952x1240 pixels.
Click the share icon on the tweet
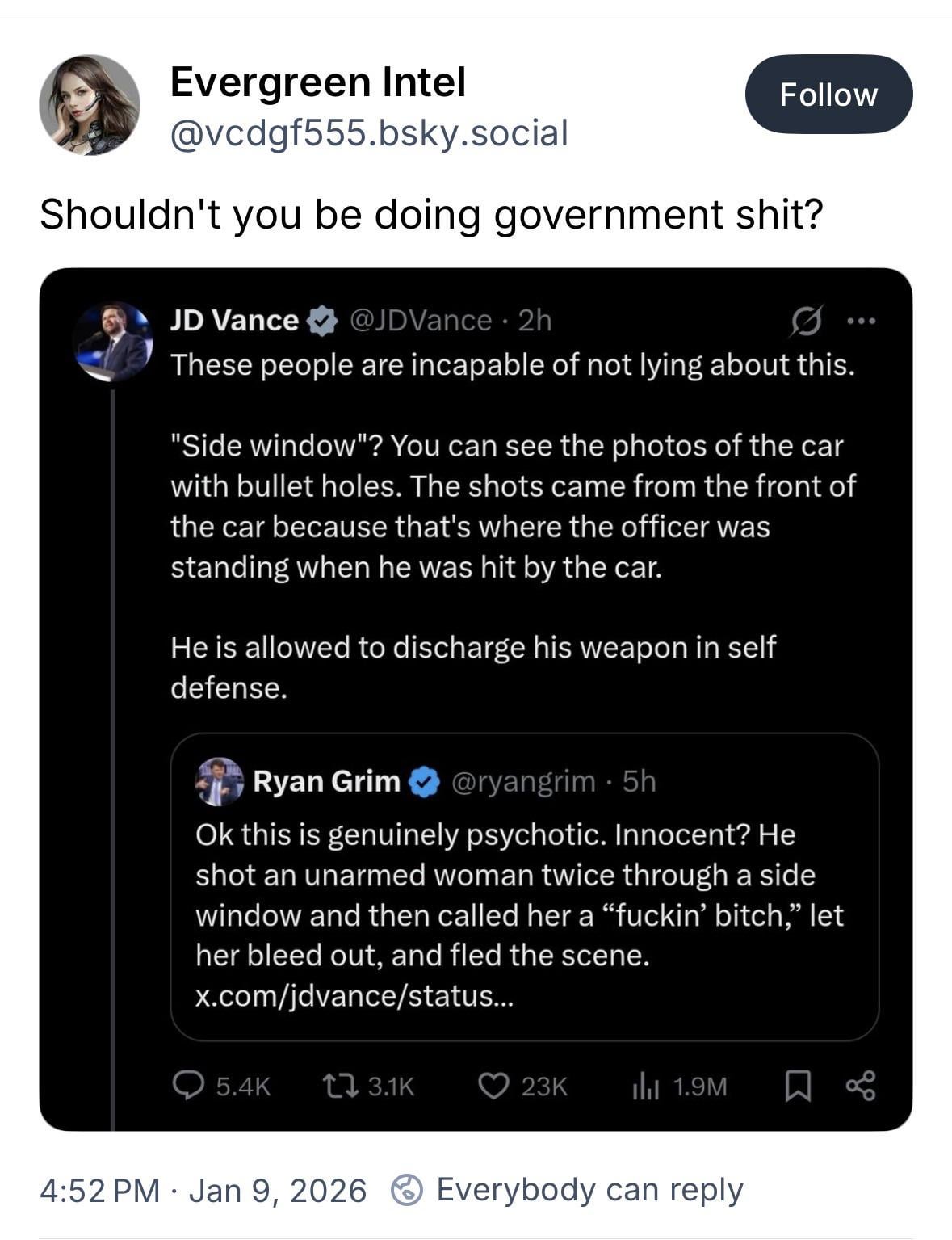(x=861, y=1086)
